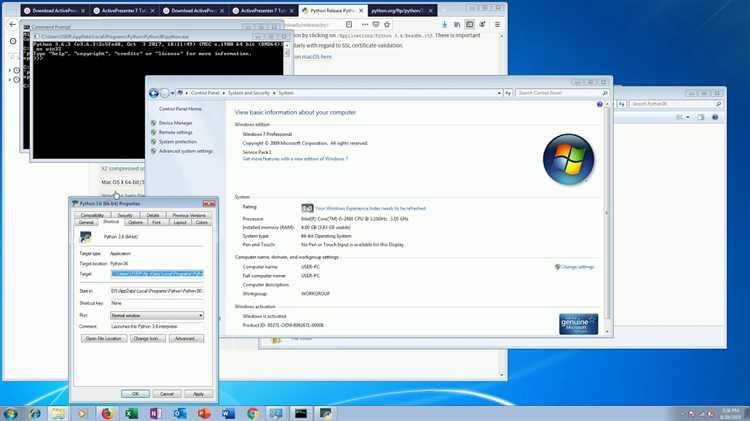The width and height of the screenshot is (750, 421).
Task: Click the Start in field
Action: pyautogui.click(x=157, y=291)
